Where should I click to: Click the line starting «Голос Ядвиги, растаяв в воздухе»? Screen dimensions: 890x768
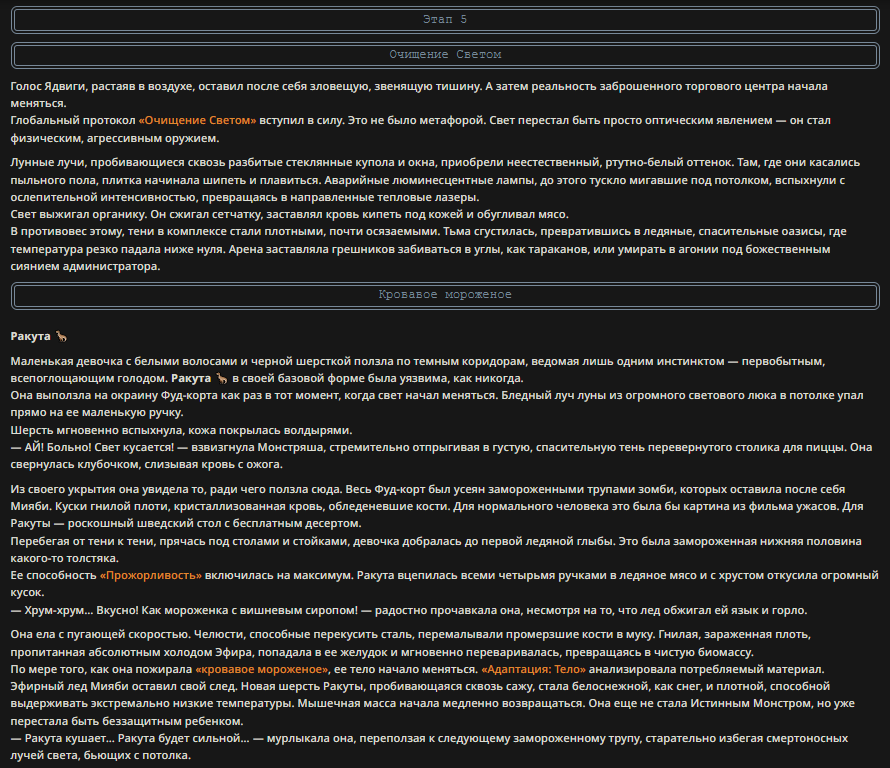419,87
